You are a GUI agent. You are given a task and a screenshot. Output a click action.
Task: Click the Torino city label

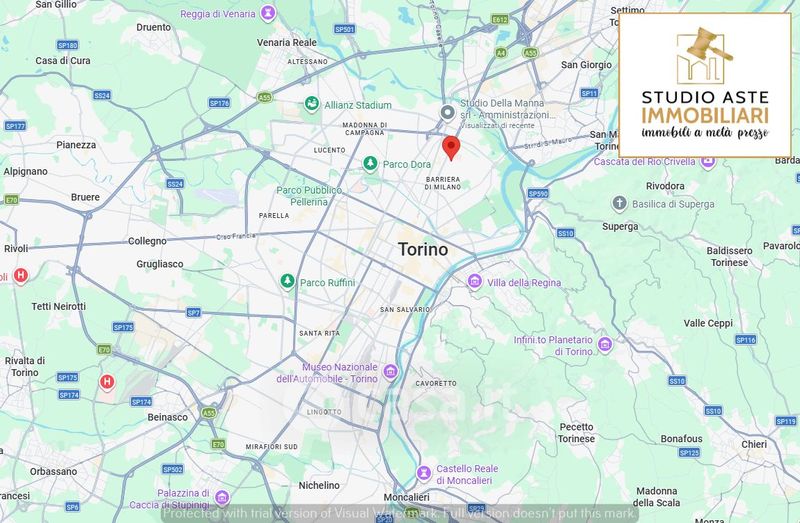coord(423,250)
